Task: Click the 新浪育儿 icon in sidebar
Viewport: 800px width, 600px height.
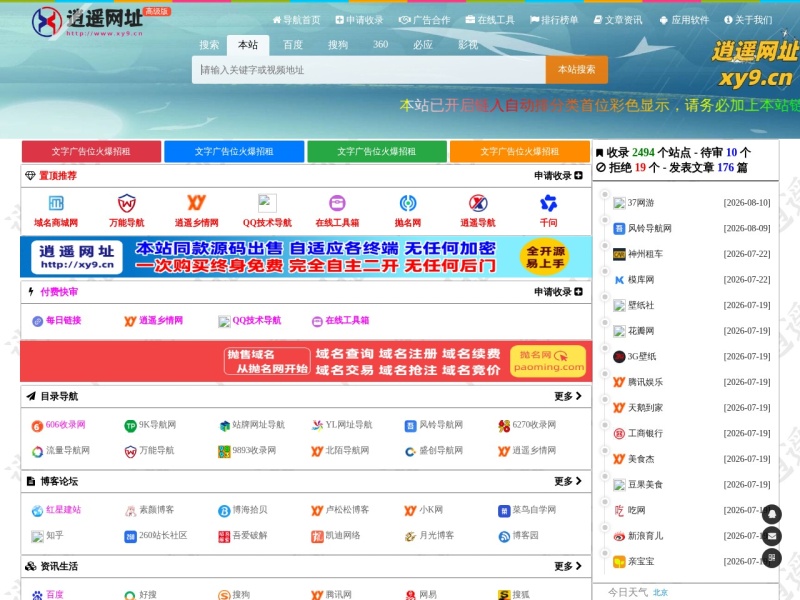Action: [x=619, y=536]
